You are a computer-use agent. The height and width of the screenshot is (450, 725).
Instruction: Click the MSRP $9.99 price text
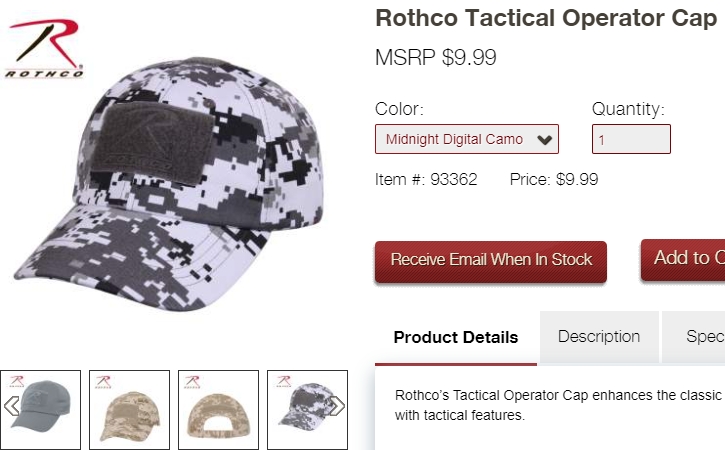tap(435, 58)
